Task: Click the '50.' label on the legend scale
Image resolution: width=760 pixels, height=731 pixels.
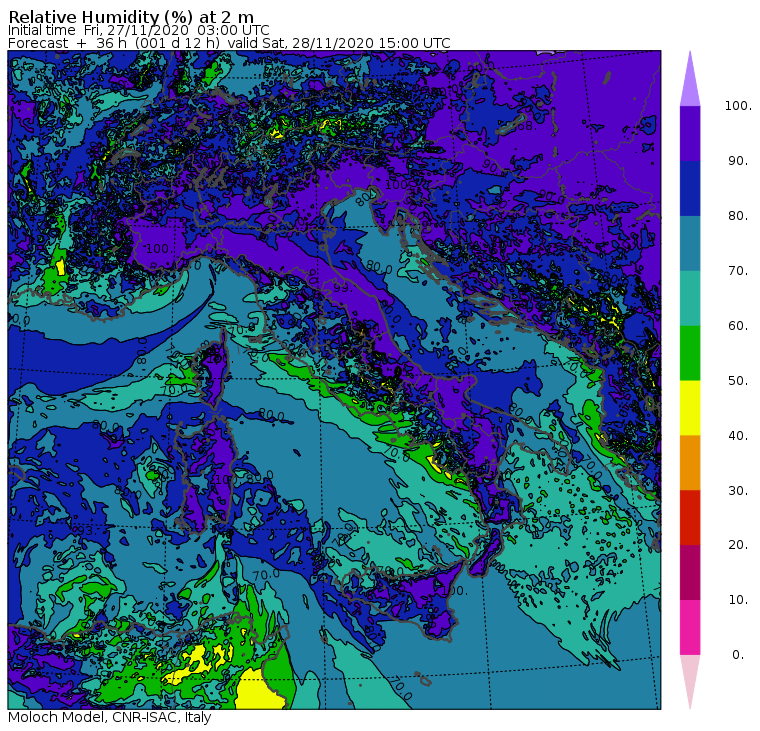Action: pos(738,381)
